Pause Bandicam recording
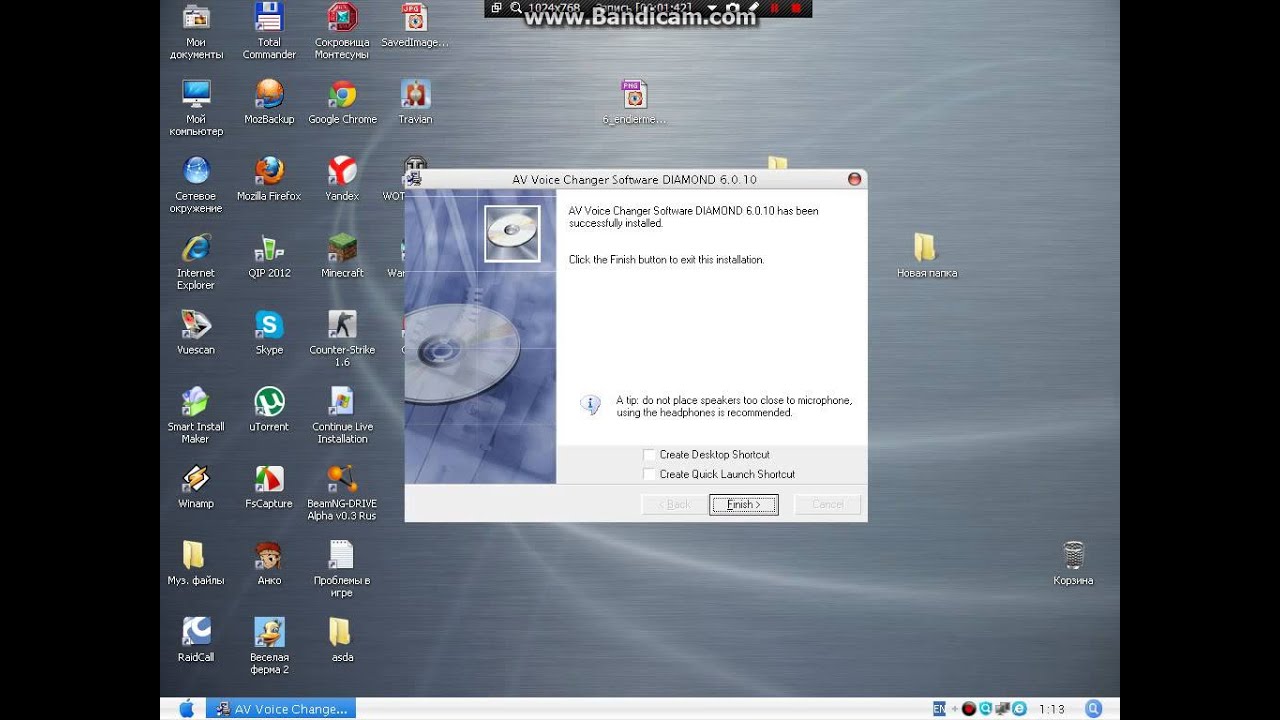The width and height of the screenshot is (1280, 720). pyautogui.click(x=774, y=8)
